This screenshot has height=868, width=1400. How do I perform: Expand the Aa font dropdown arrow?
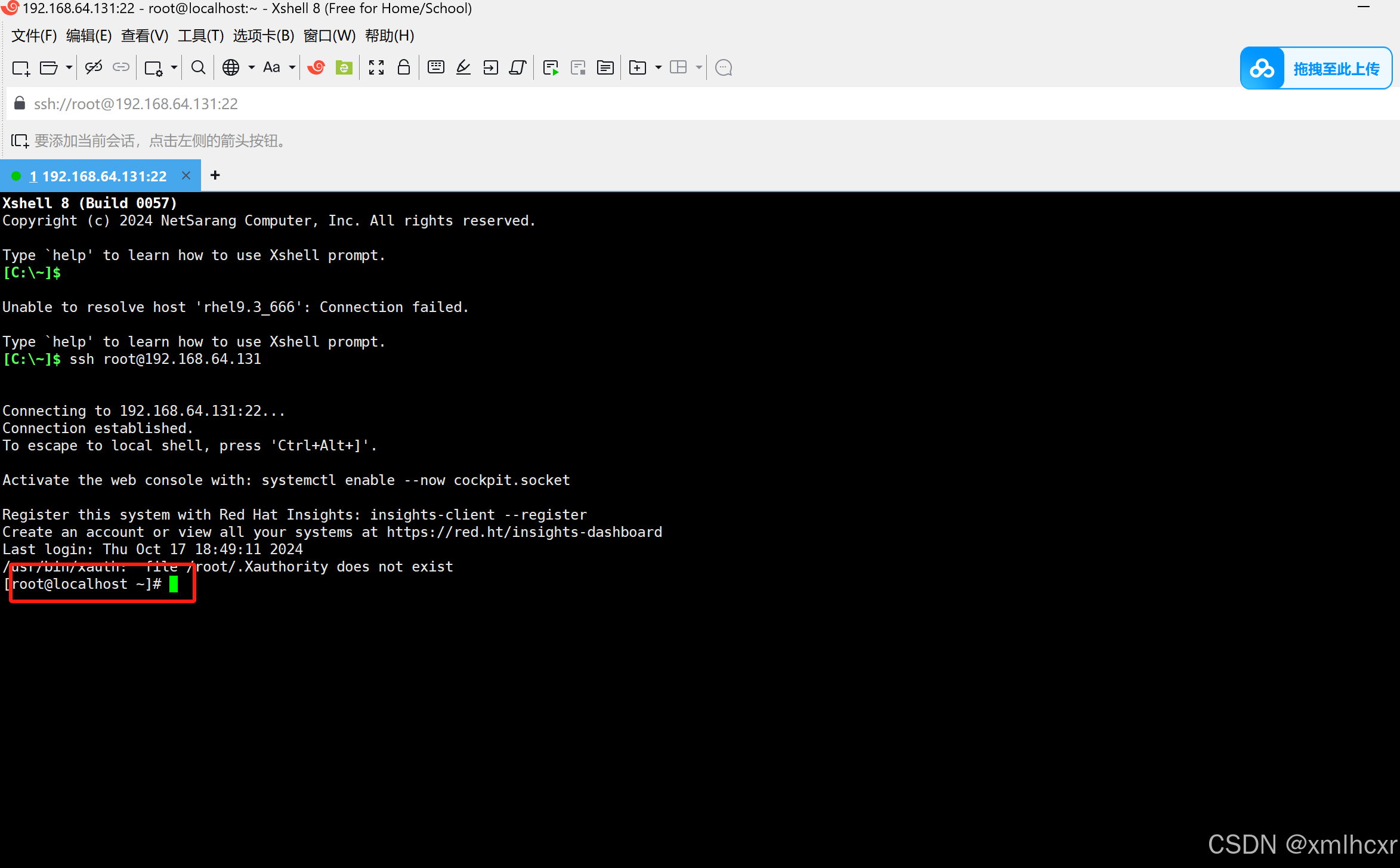click(292, 67)
